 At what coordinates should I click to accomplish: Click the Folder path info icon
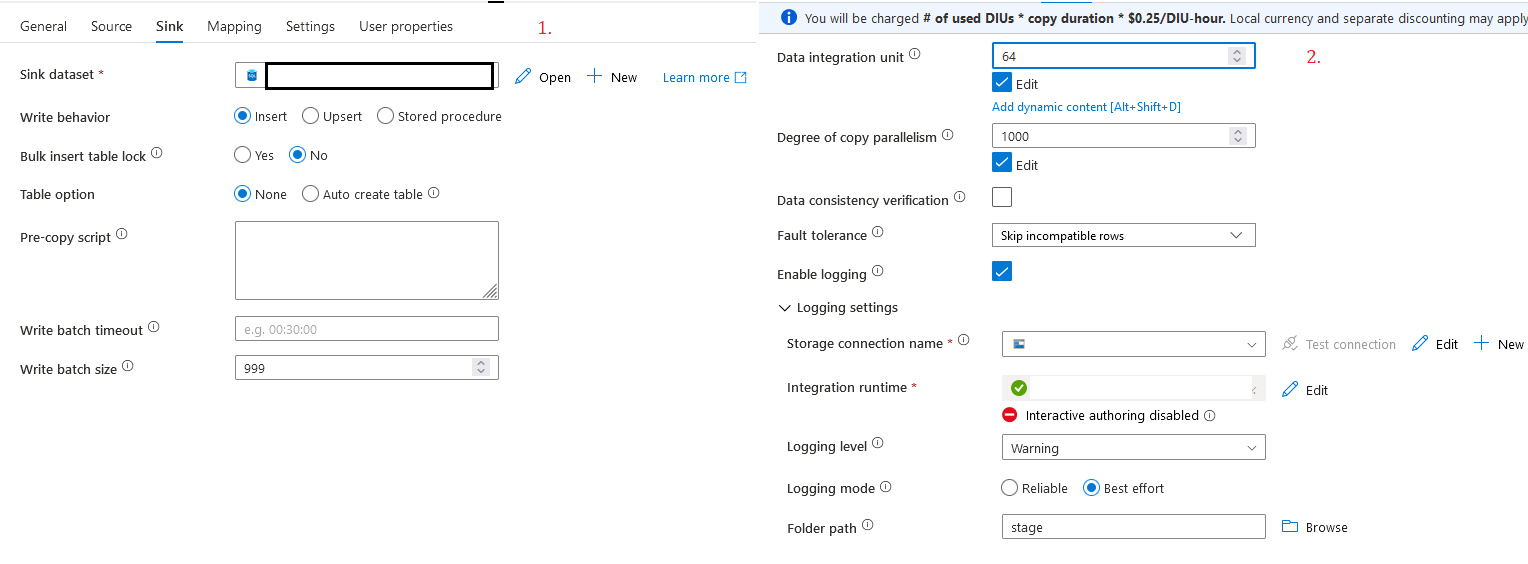pos(868,524)
